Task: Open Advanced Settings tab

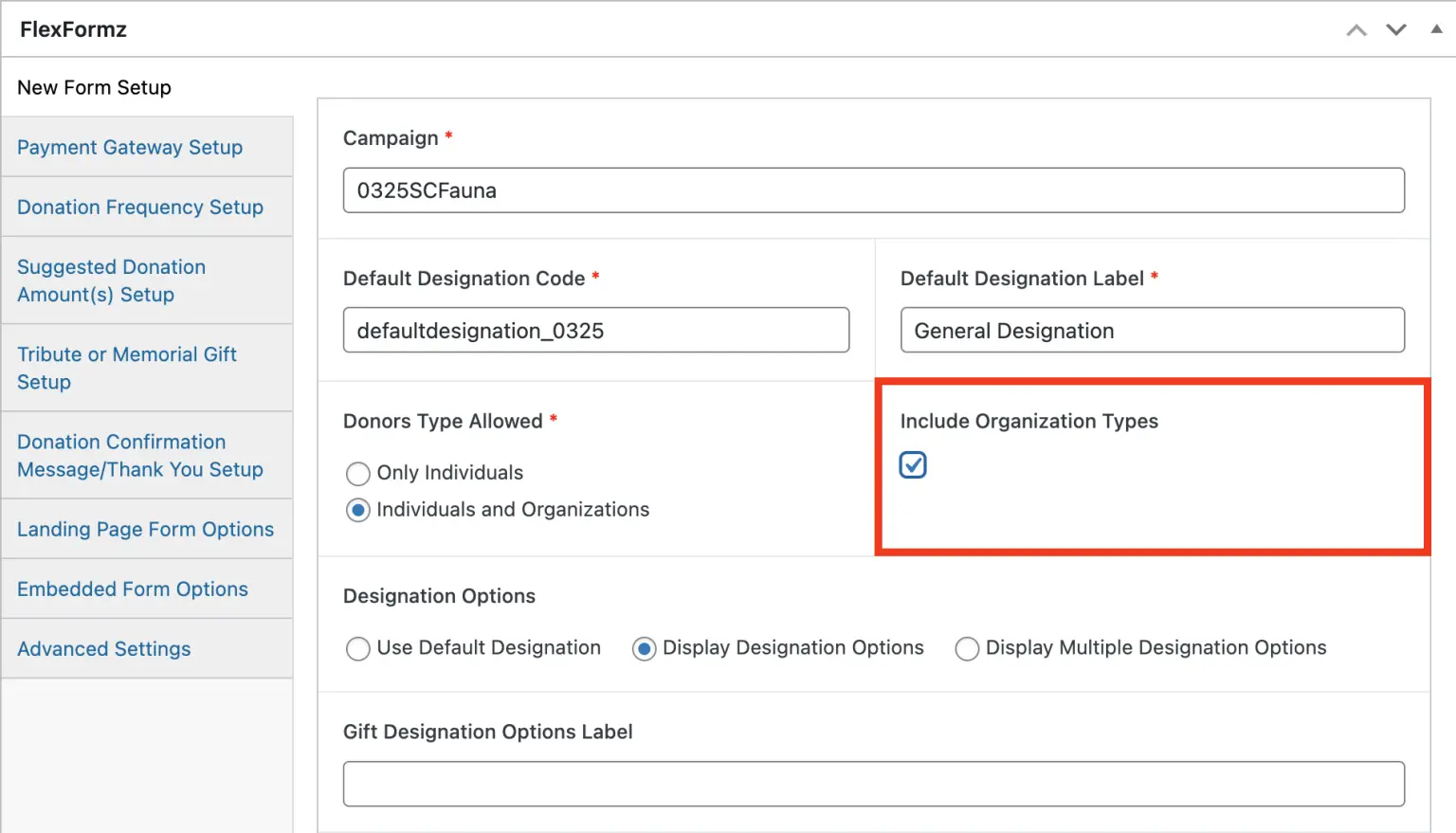Action: tap(104, 648)
